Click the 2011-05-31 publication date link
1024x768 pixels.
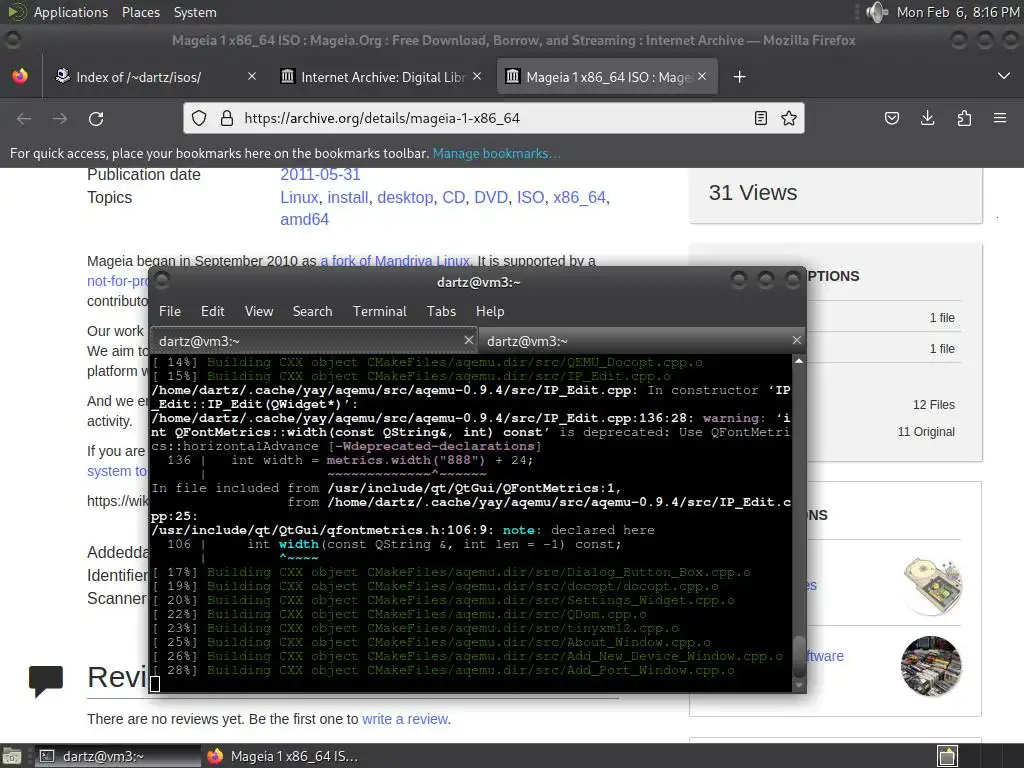[x=320, y=174]
